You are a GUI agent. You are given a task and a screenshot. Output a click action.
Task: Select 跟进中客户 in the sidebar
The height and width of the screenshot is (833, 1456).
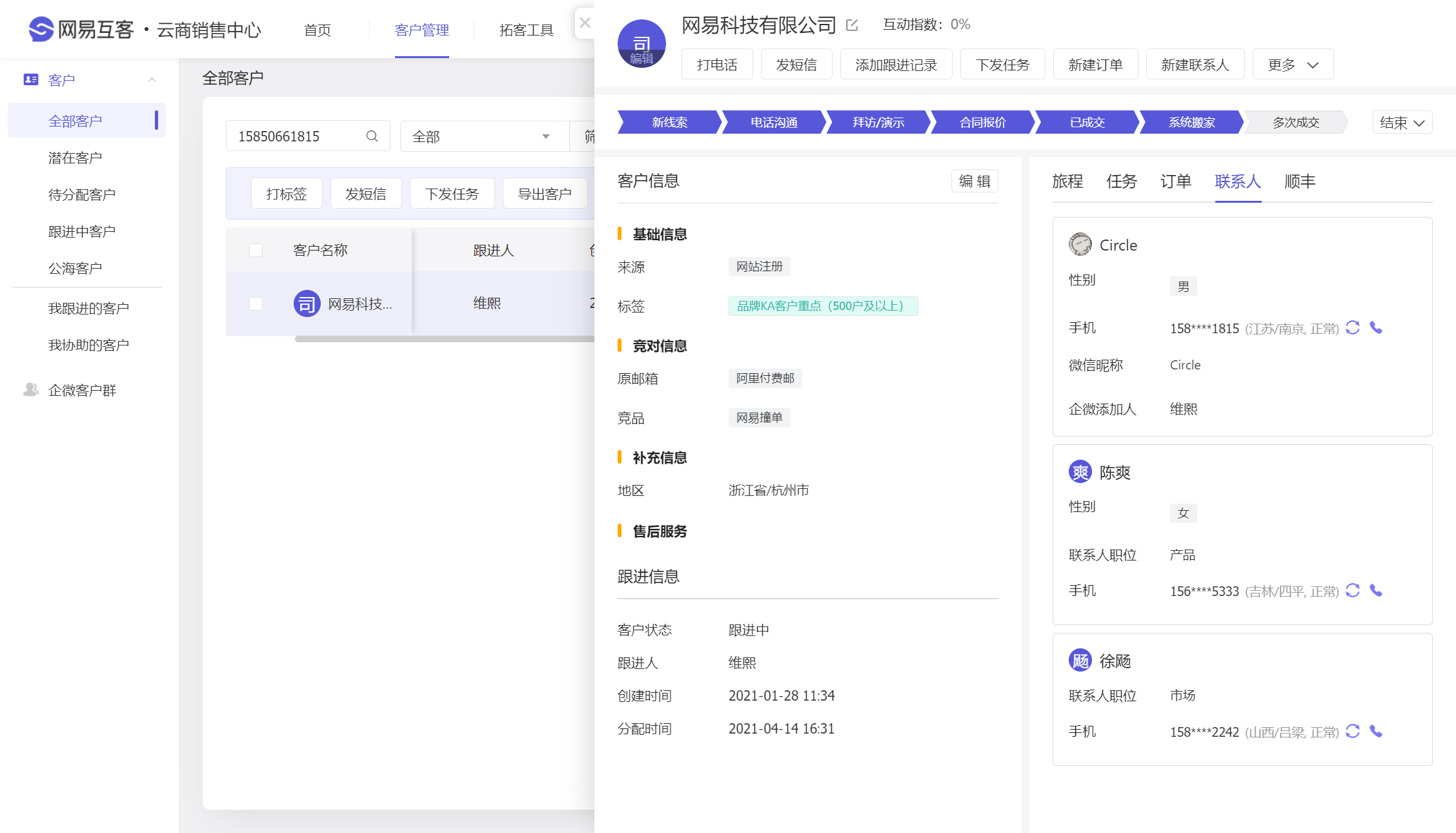[x=82, y=231]
